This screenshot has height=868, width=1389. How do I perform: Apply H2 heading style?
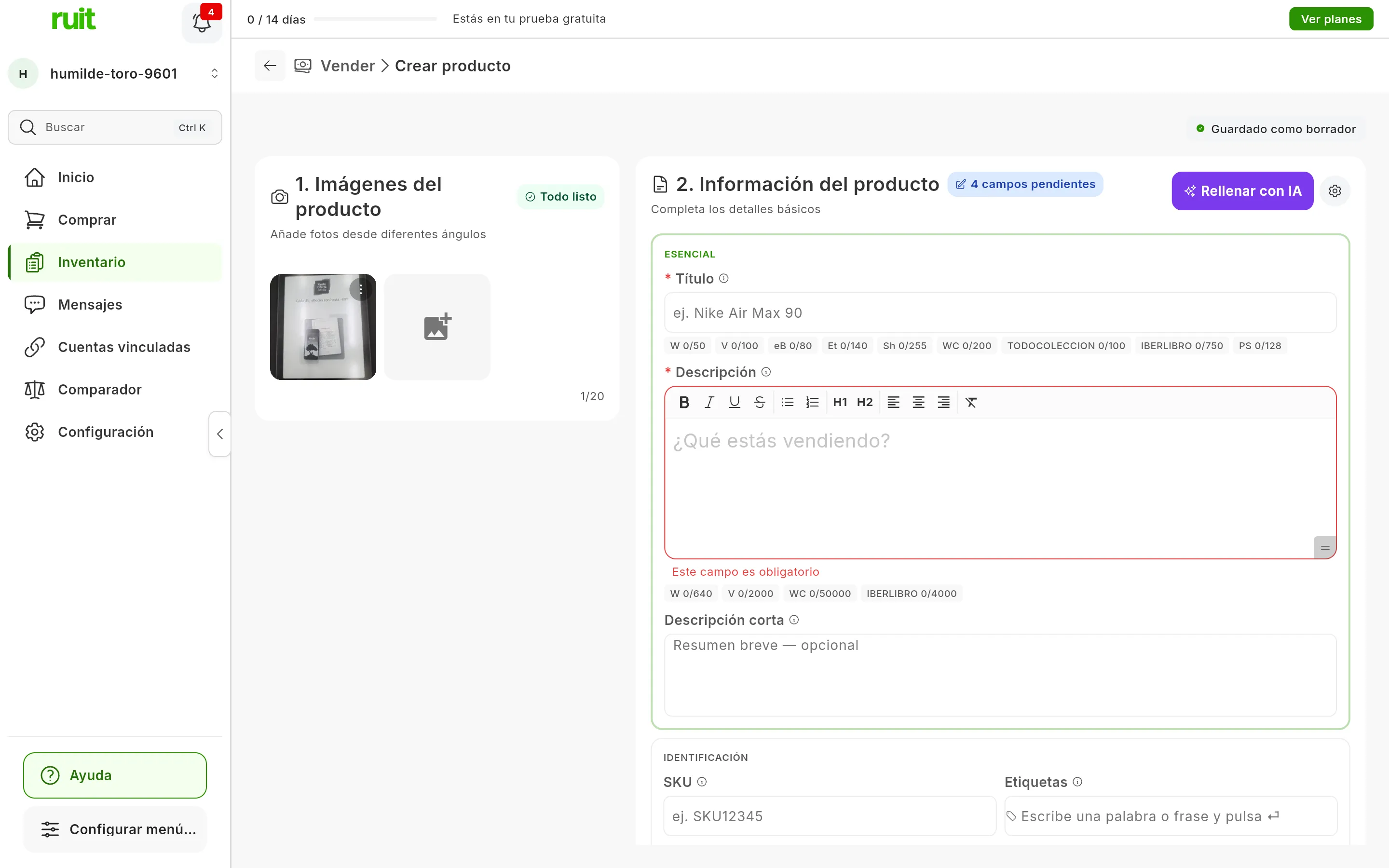pyautogui.click(x=864, y=403)
